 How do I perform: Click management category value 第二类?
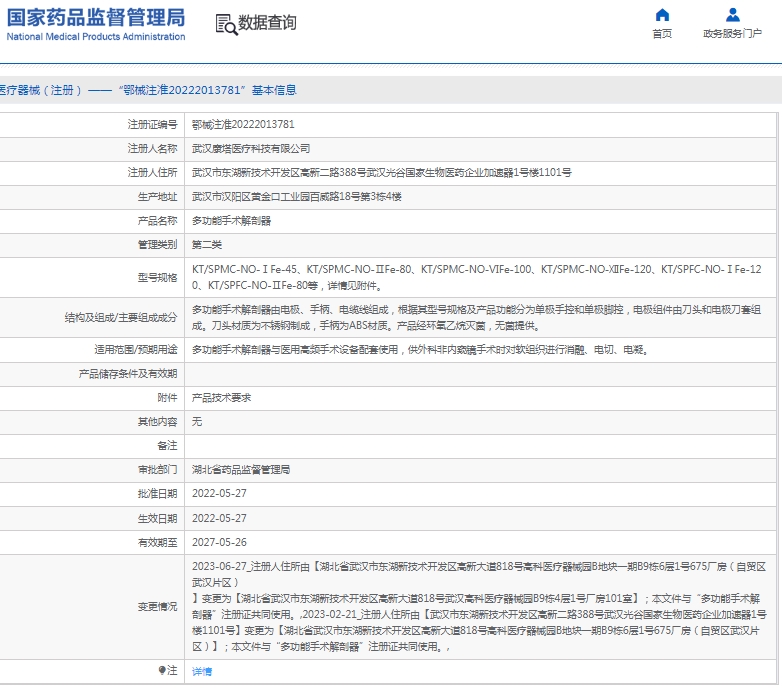207,245
